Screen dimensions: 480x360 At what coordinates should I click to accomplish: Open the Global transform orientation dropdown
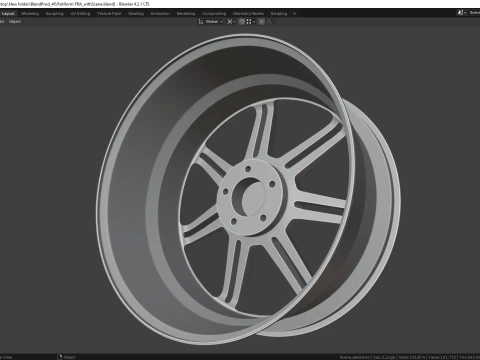click(x=211, y=22)
